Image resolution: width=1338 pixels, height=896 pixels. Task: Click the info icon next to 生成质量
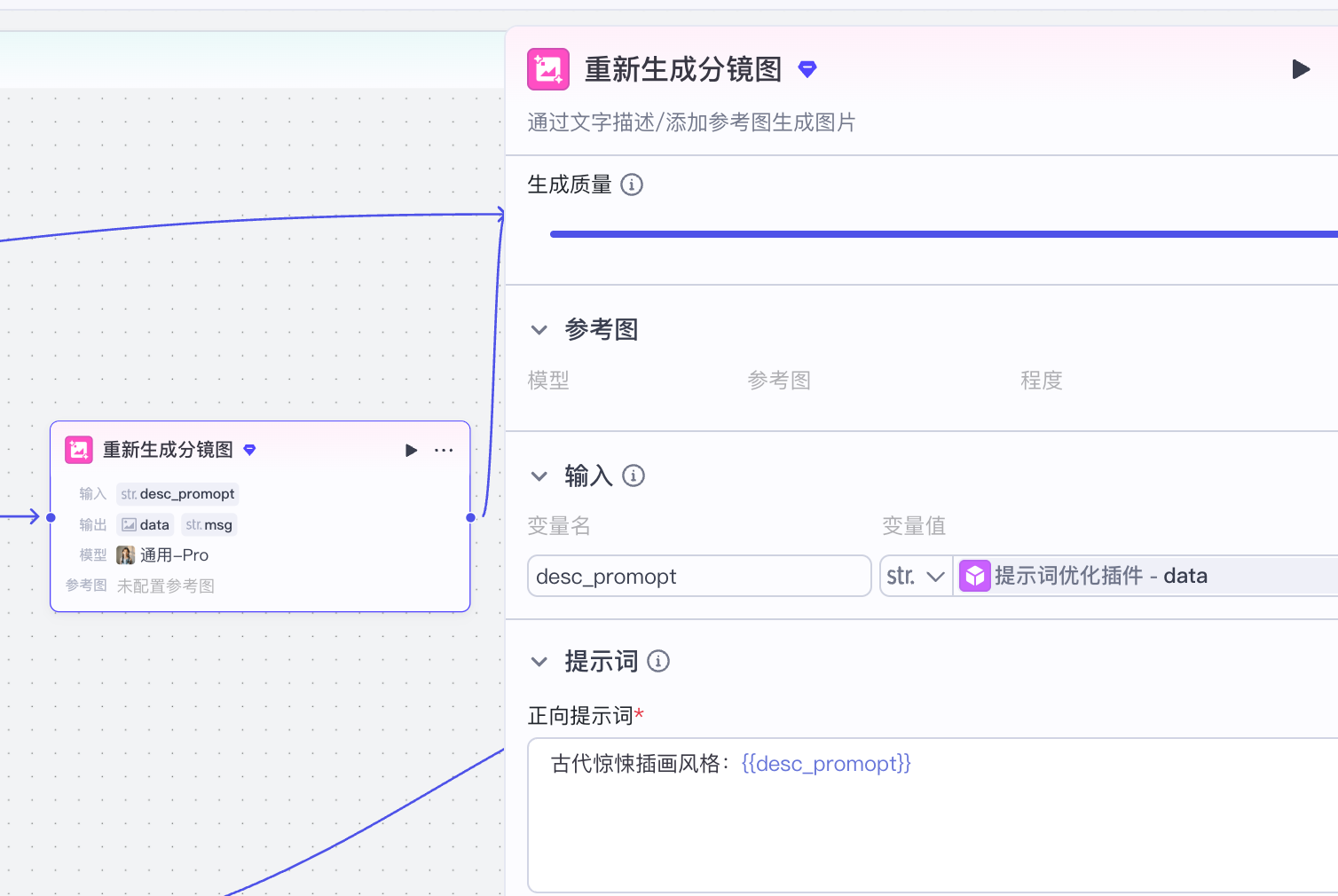coord(632,185)
